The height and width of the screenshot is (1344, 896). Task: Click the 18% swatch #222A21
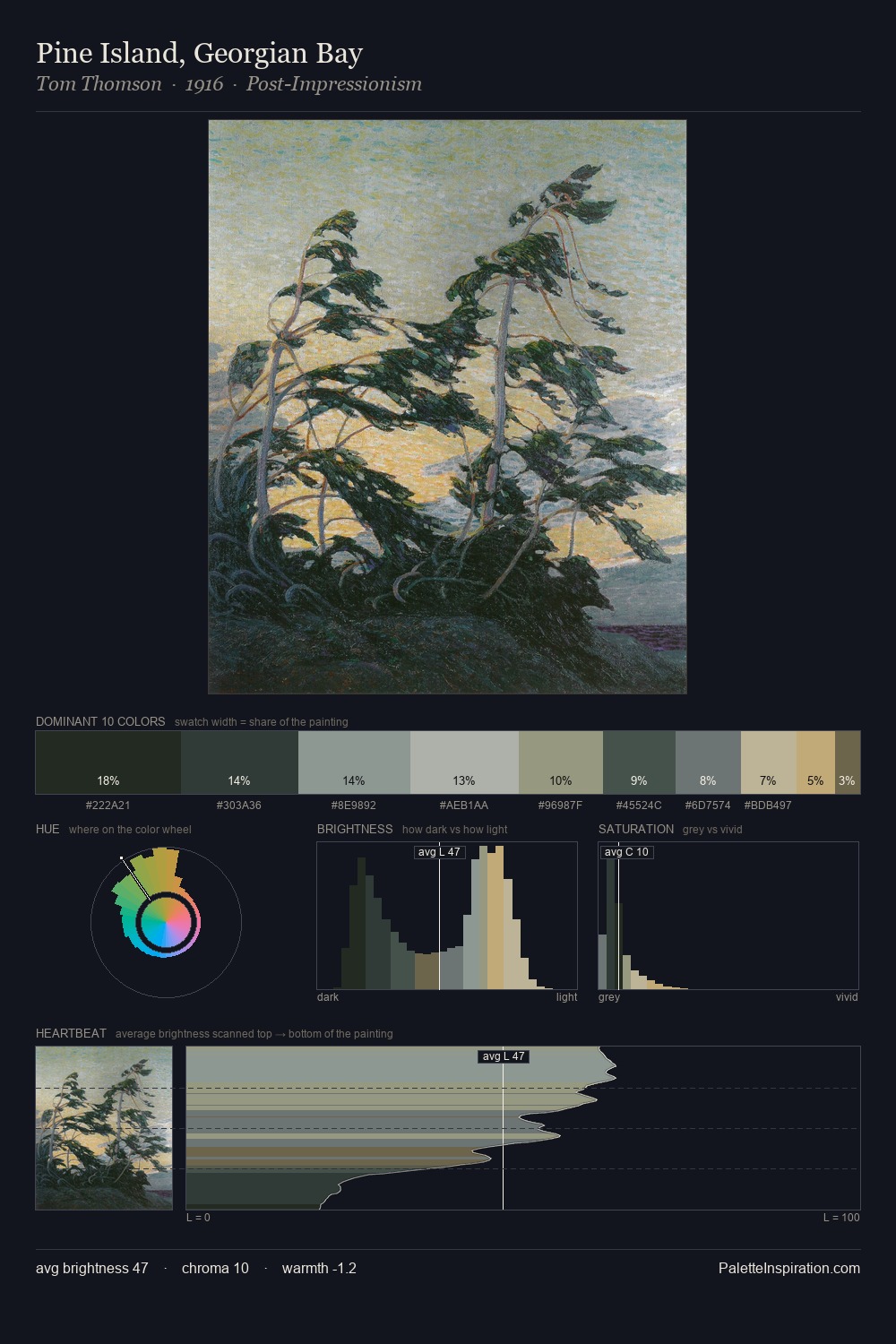pos(108,762)
